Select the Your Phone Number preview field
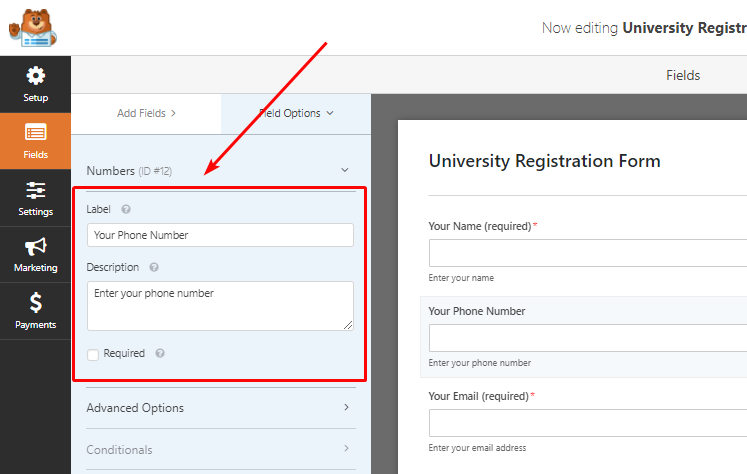747x474 pixels. click(588, 338)
